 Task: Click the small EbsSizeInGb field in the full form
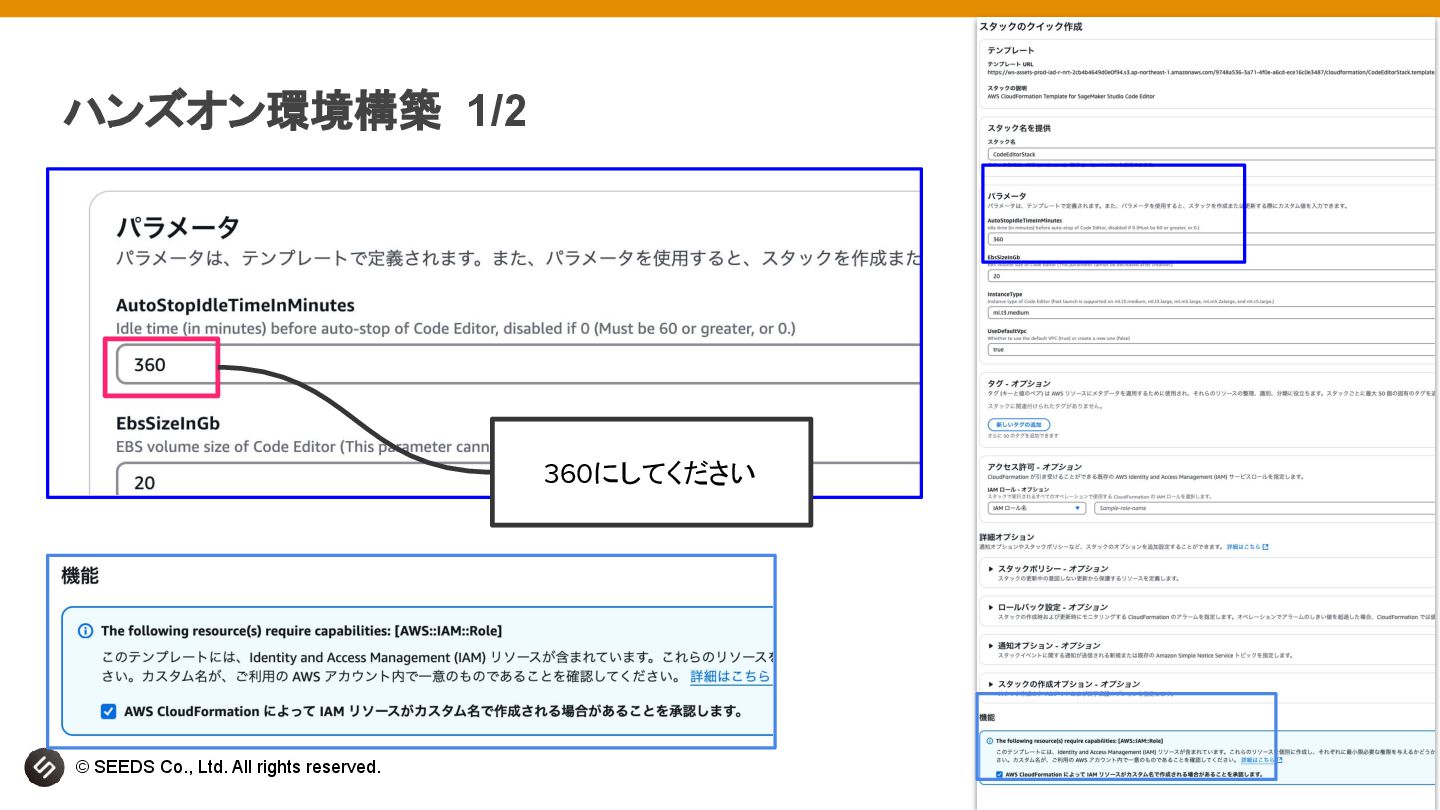tap(1212, 275)
